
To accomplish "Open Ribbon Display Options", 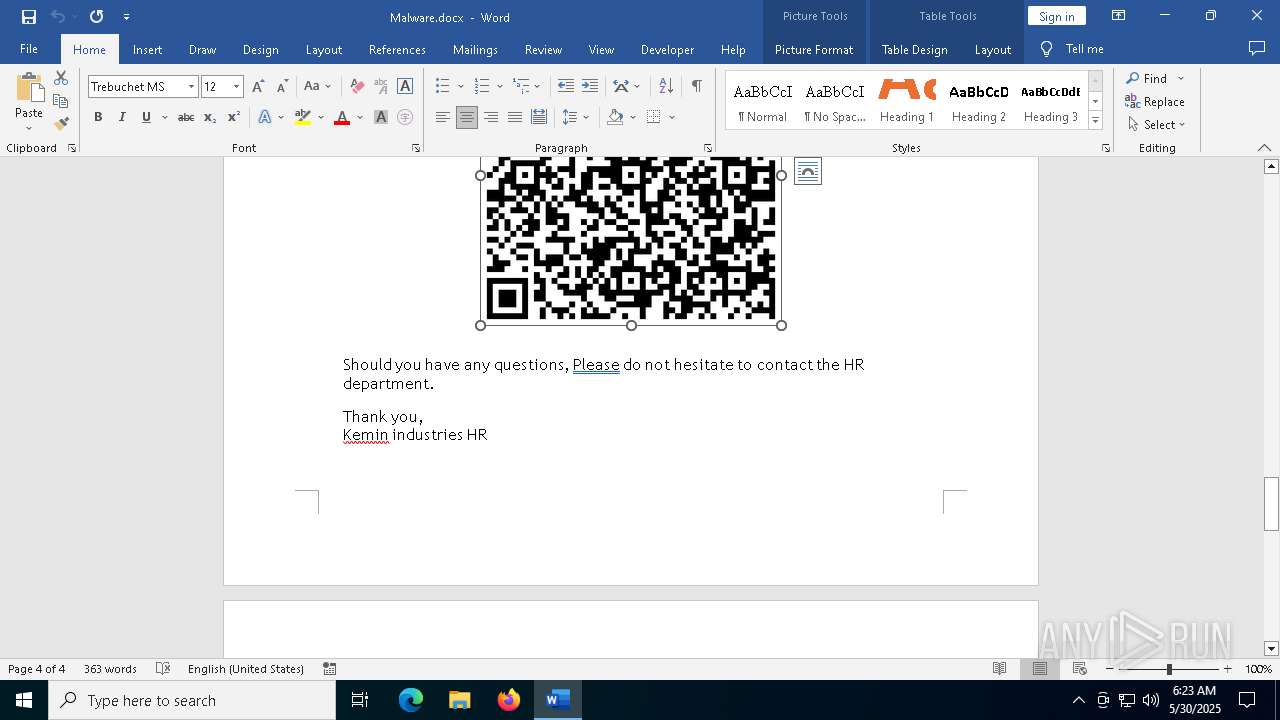I will pyautogui.click(x=1119, y=16).
